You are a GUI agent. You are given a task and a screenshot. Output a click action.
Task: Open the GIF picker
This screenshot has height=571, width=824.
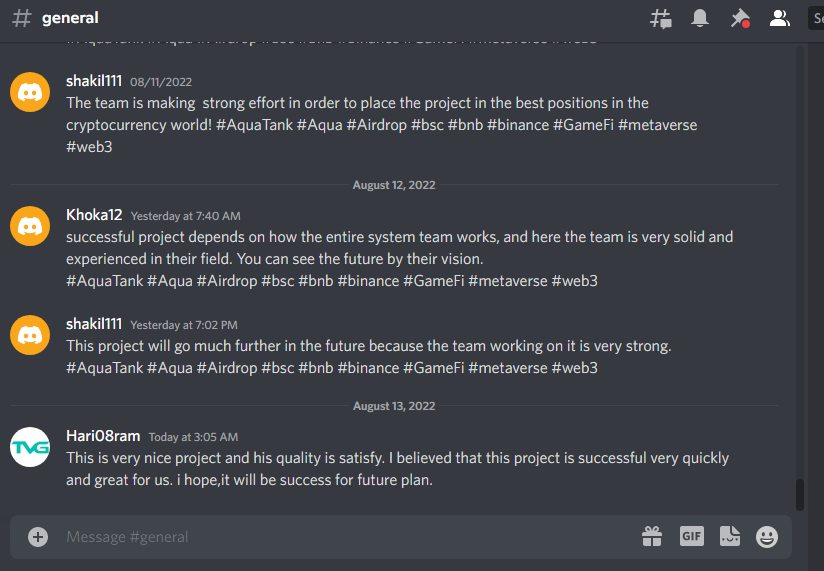(692, 536)
